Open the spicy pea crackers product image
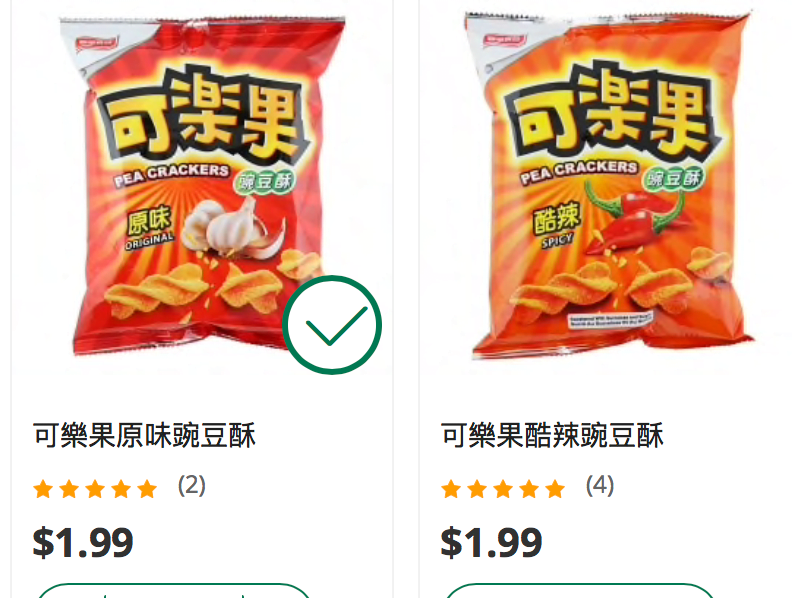 (x=610, y=186)
